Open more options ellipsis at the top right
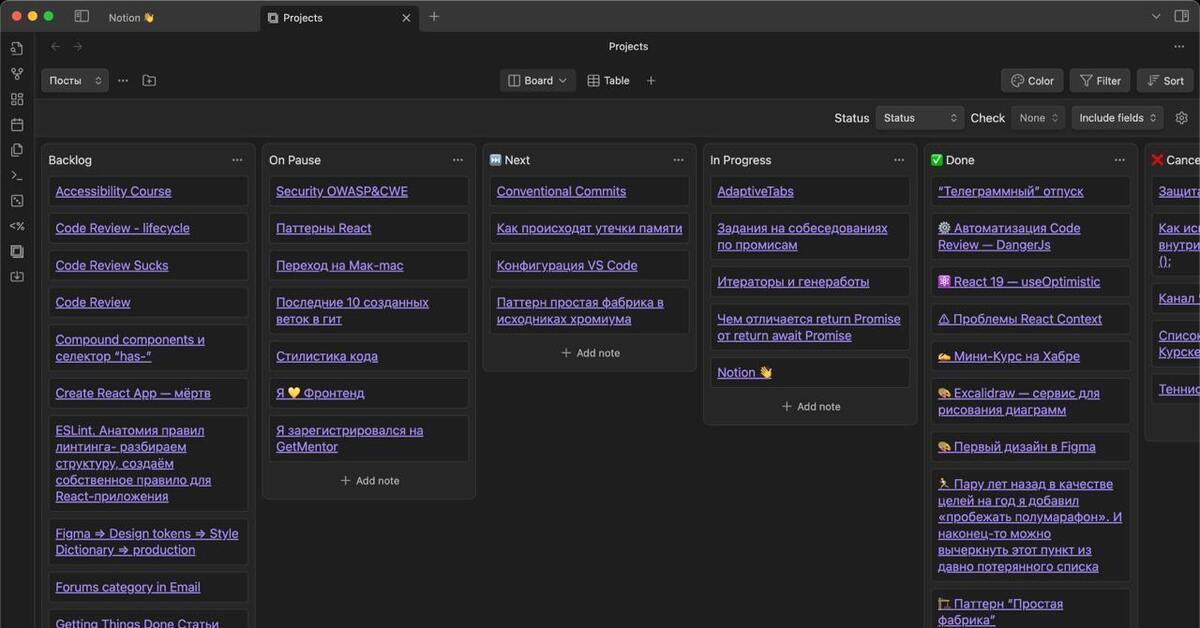This screenshot has height=628, width=1200. click(x=1179, y=46)
